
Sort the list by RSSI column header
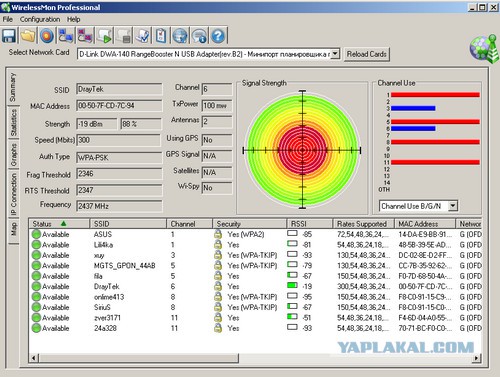point(310,224)
